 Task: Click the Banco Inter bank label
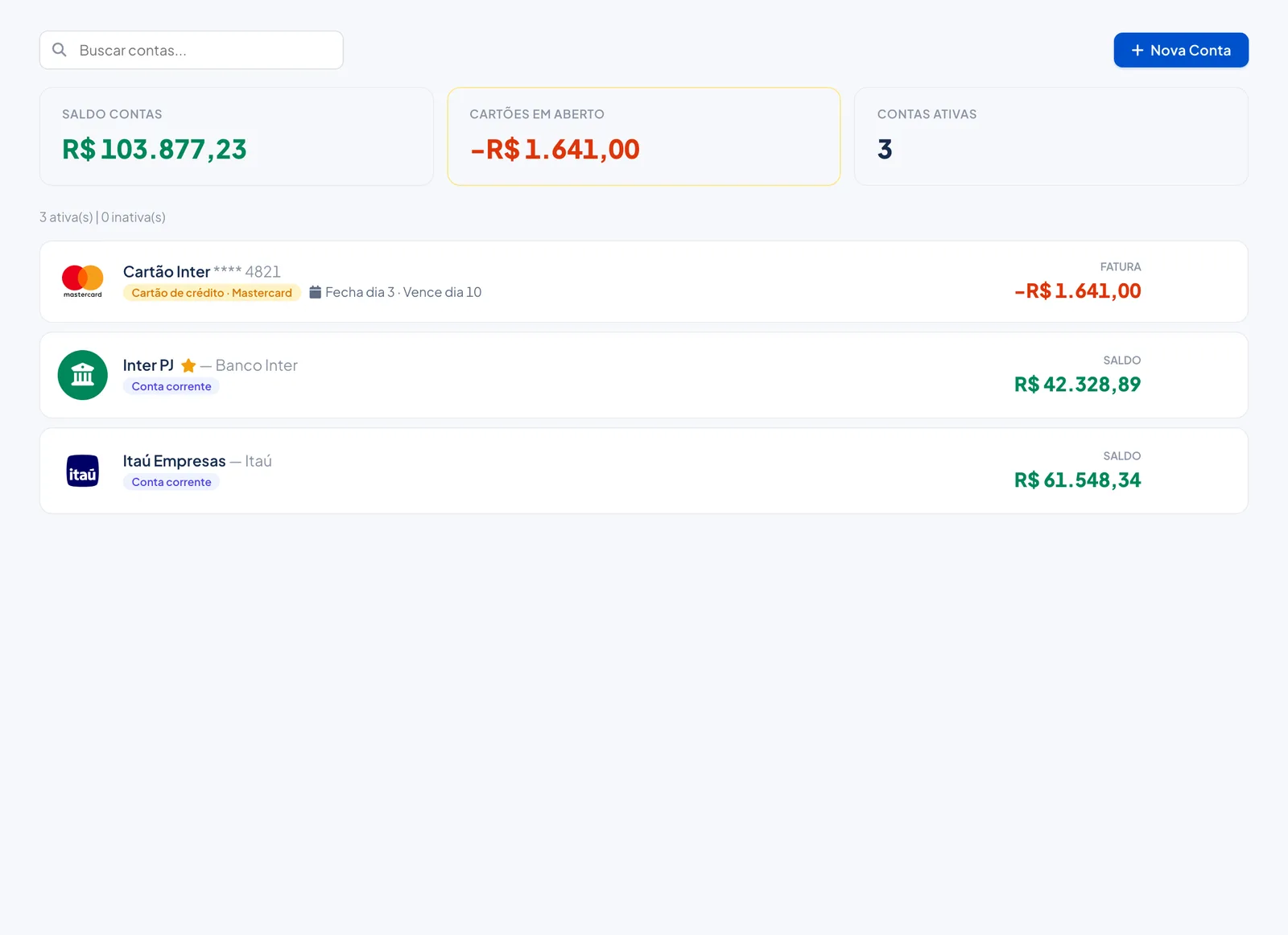257,365
